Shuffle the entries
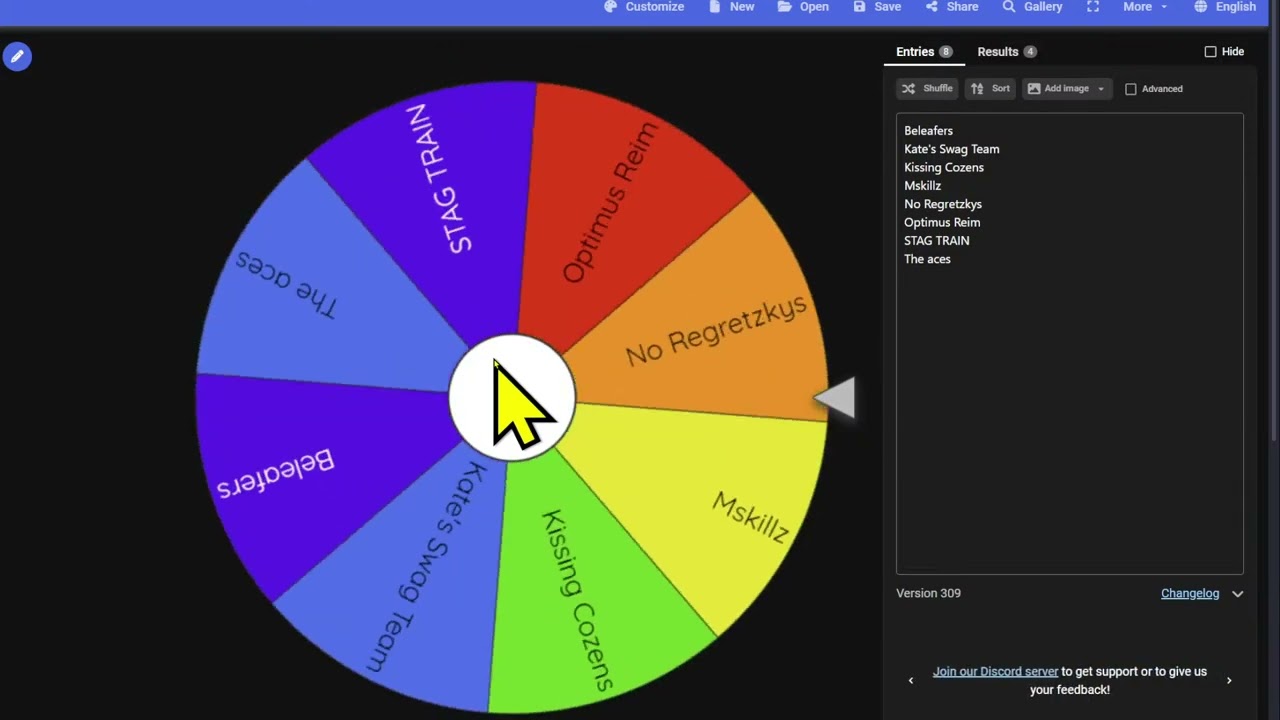This screenshot has width=1280, height=720. pyautogui.click(x=927, y=89)
